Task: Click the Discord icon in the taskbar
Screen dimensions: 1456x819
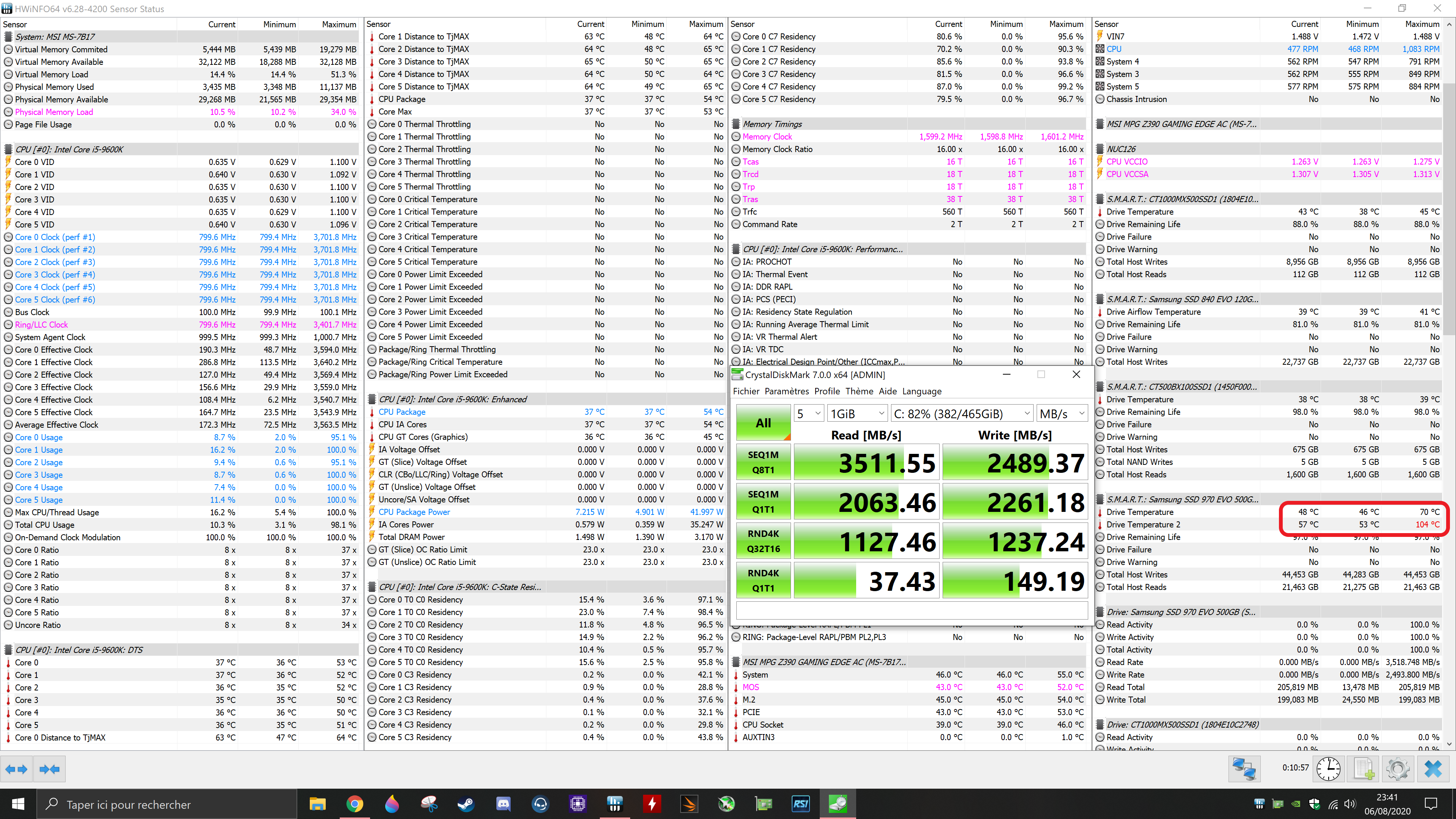Action: 503,804
